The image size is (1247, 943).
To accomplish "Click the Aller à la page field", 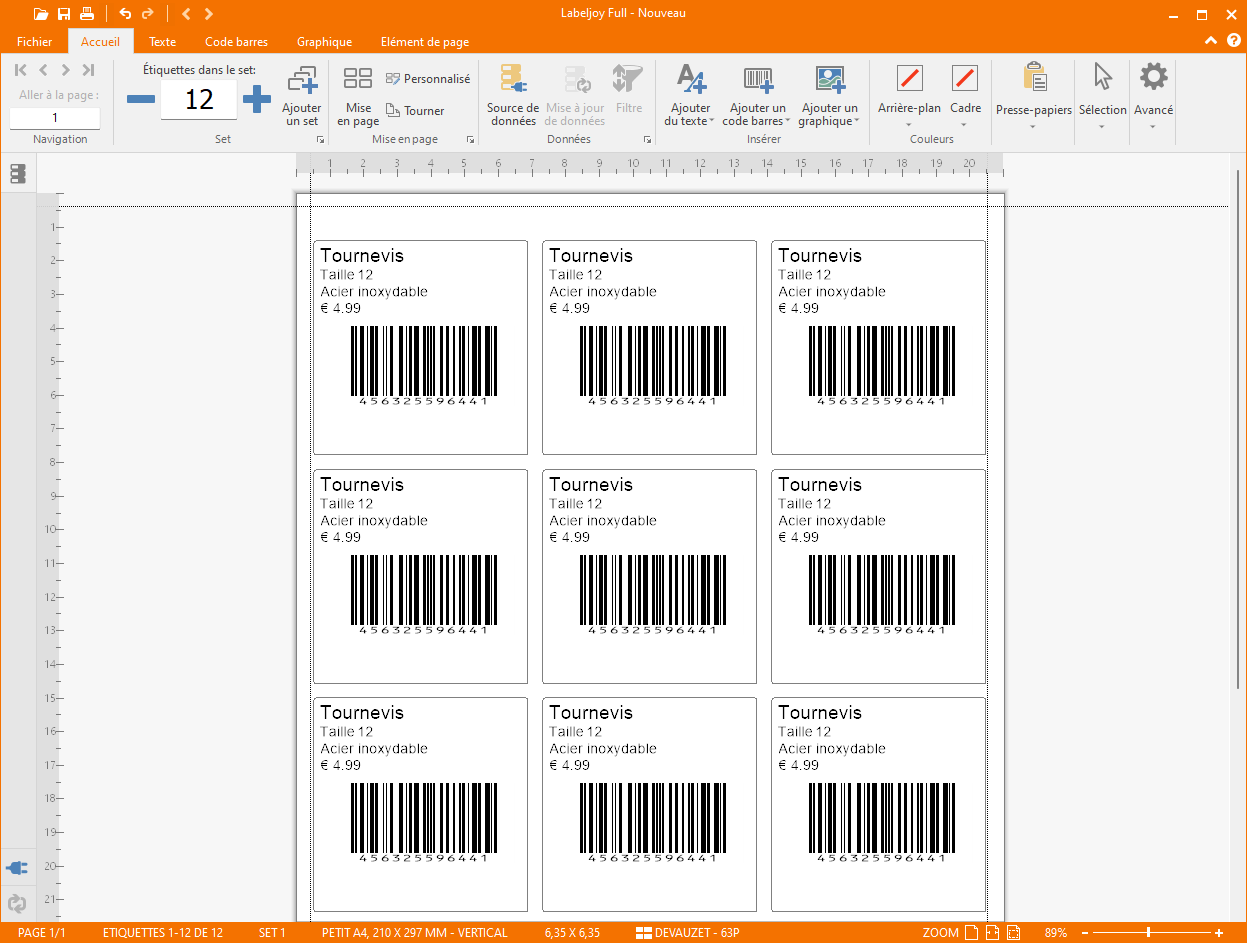I will 55,118.
